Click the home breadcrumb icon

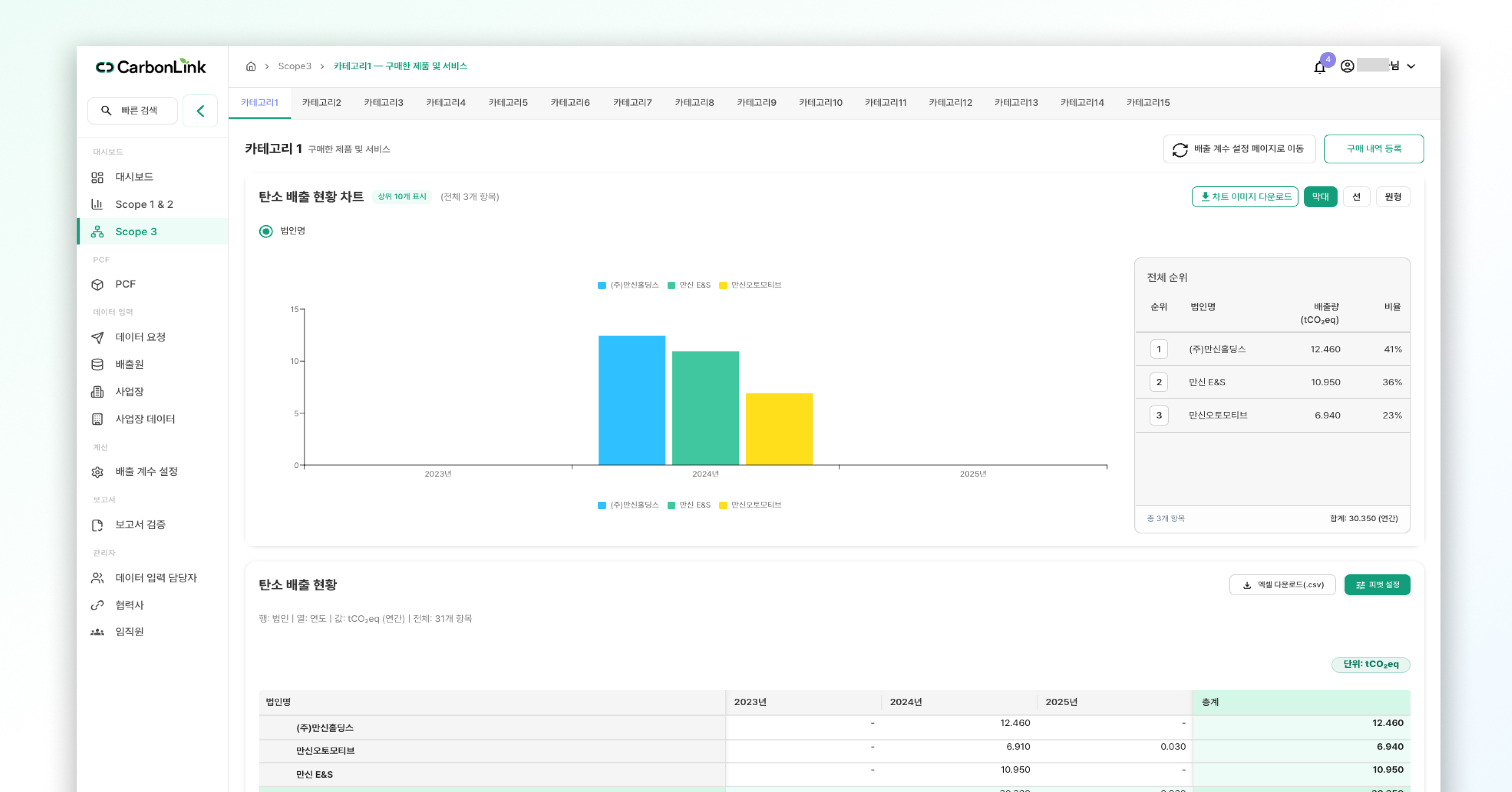[x=251, y=66]
